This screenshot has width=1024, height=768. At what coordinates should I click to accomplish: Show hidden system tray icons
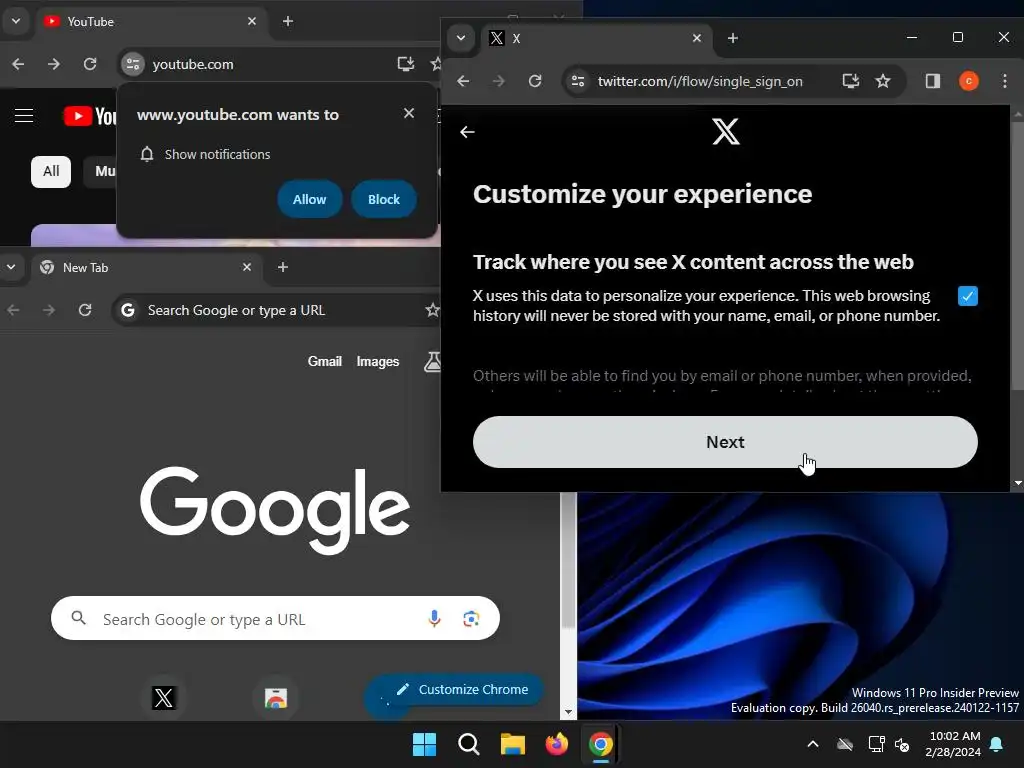pyautogui.click(x=813, y=744)
